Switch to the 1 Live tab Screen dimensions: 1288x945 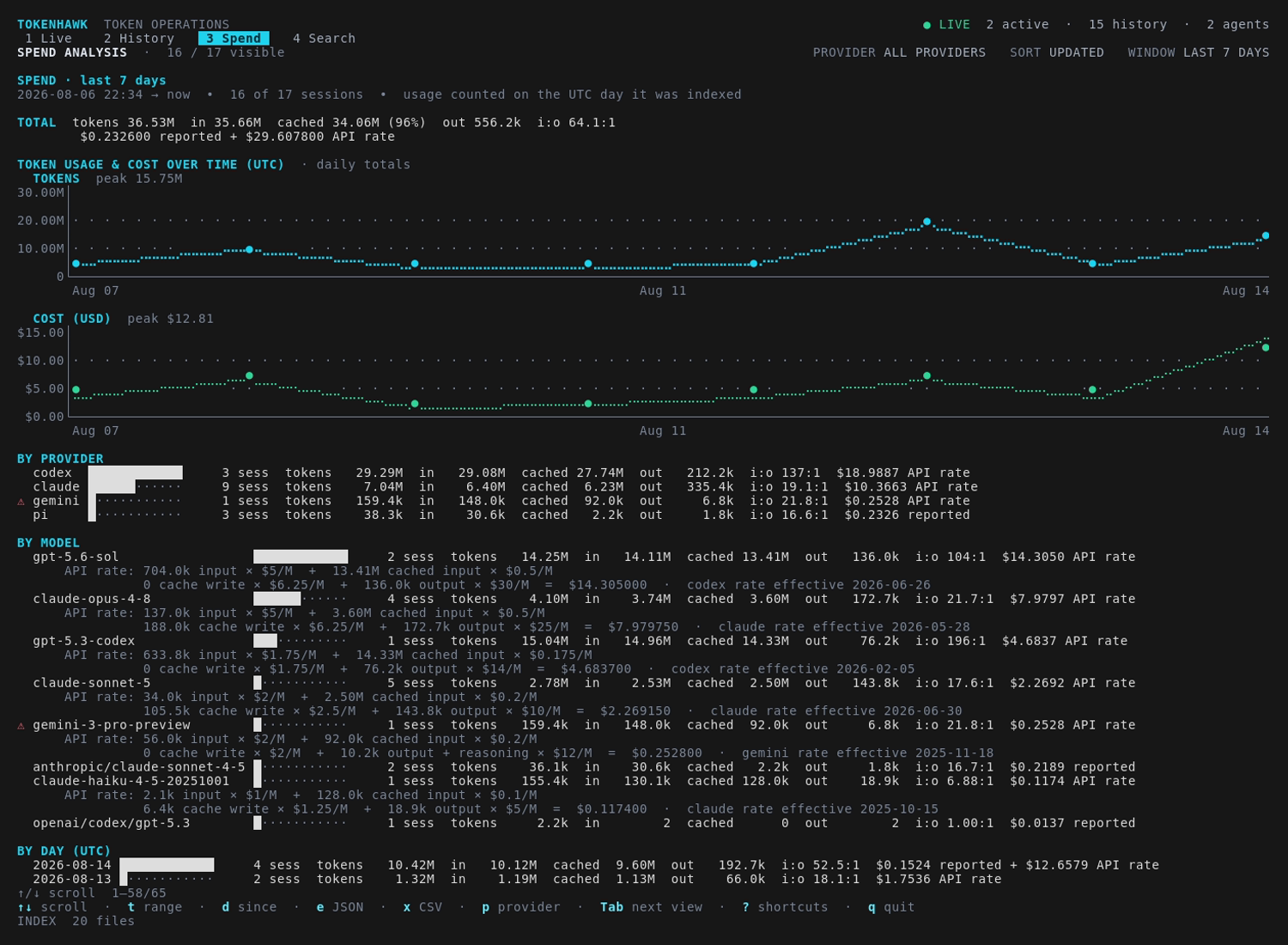(x=48, y=39)
